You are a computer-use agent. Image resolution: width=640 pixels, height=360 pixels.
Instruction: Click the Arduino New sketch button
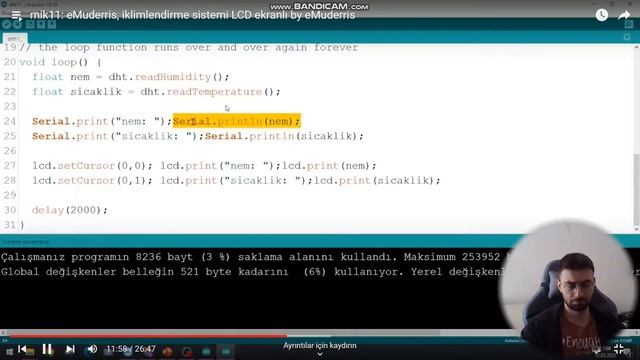pos(30,24)
